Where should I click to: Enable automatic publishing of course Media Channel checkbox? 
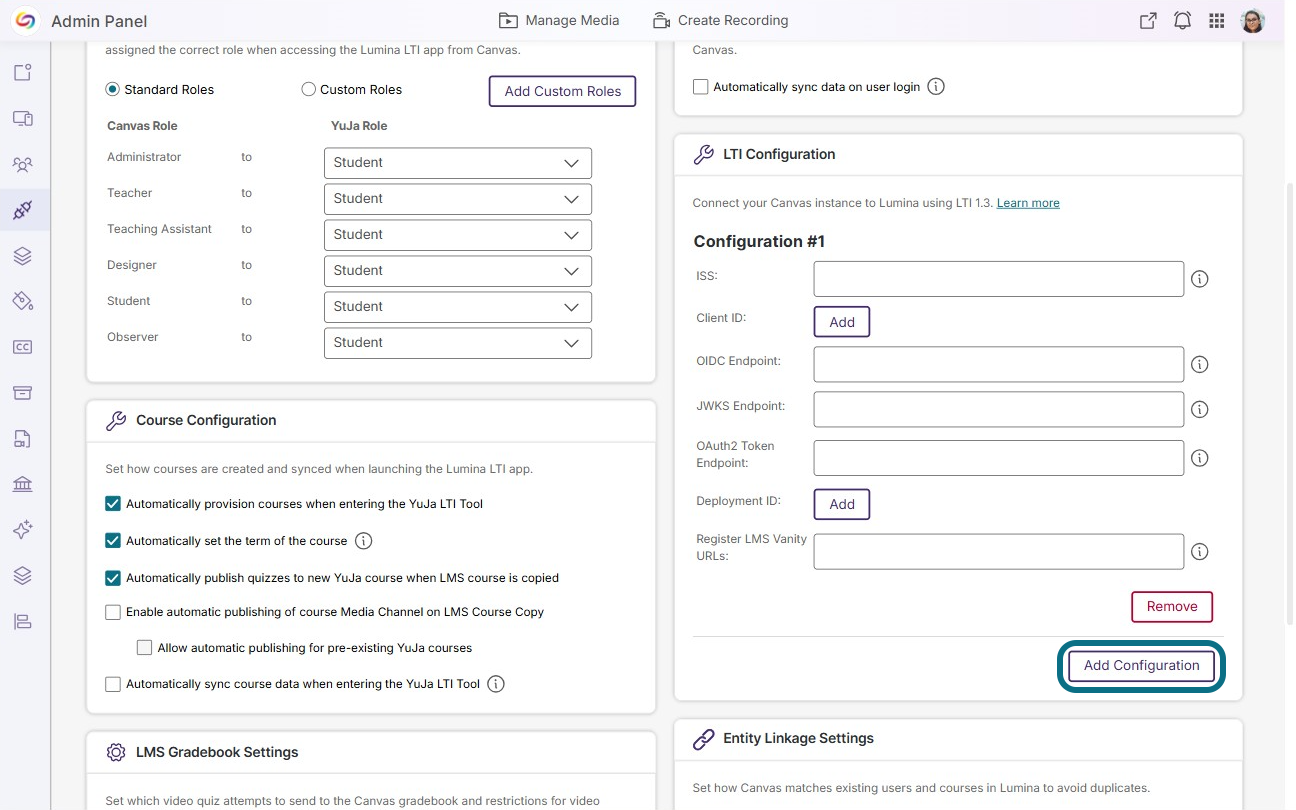click(x=113, y=612)
